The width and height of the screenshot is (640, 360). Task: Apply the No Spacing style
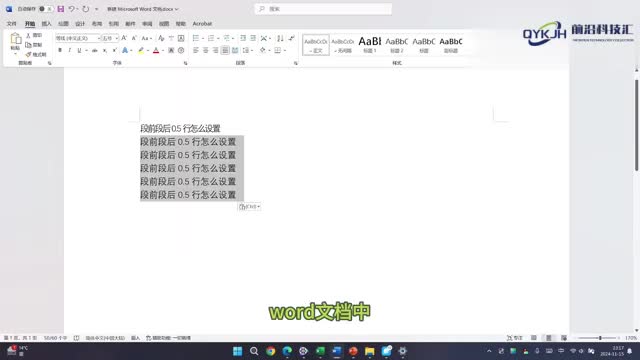tap(342, 45)
